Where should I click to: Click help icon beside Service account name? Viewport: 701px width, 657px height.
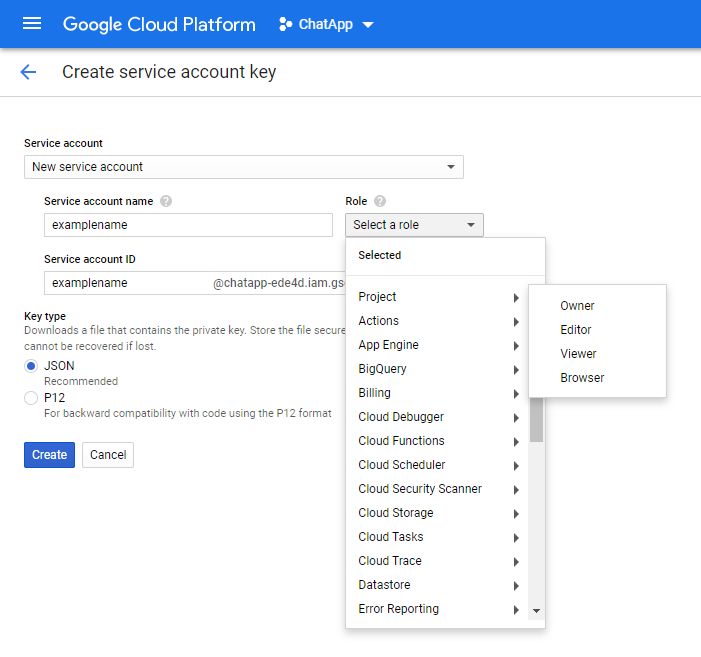tap(166, 201)
